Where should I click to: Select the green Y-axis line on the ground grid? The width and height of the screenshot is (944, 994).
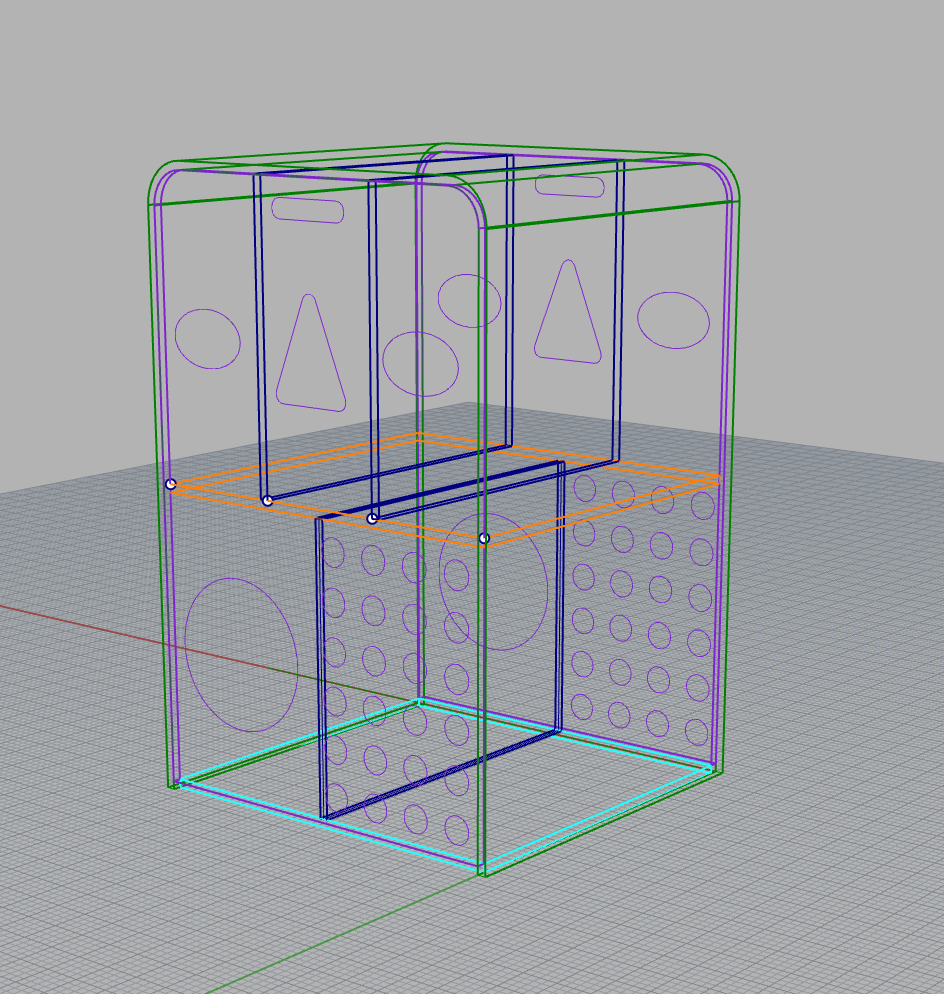pyautogui.click(x=342, y=934)
